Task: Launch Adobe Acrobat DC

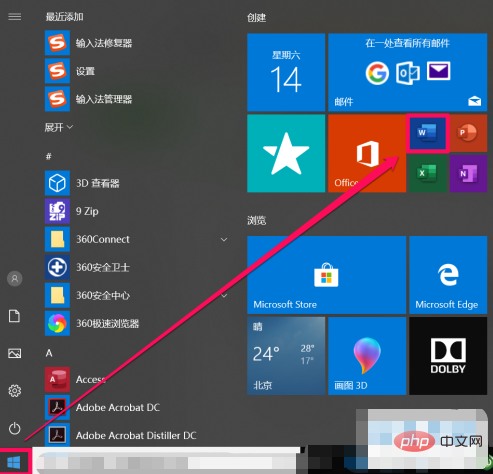Action: pyautogui.click(x=137, y=407)
